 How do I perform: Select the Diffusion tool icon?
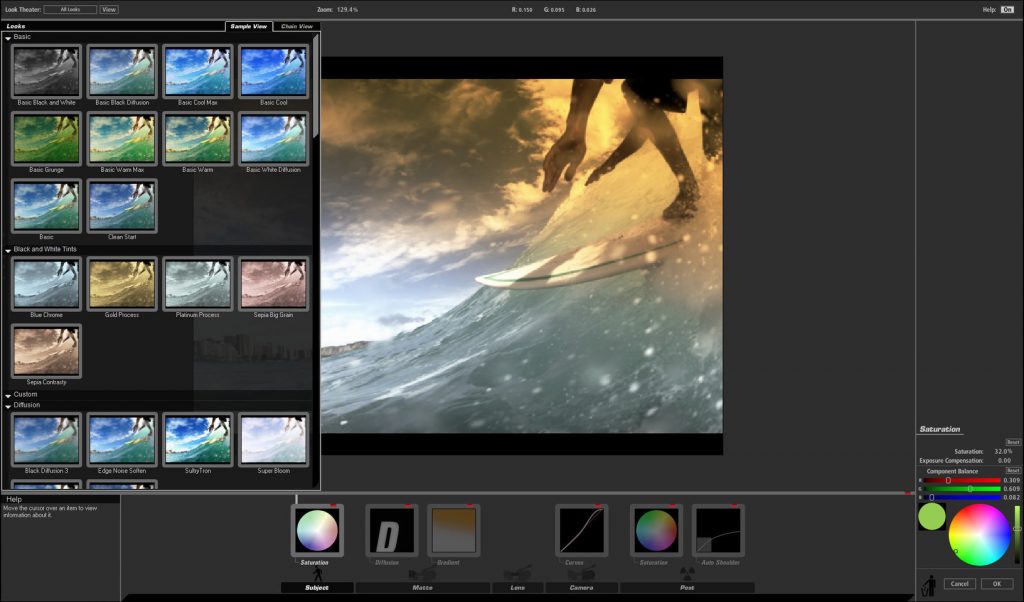coord(392,530)
